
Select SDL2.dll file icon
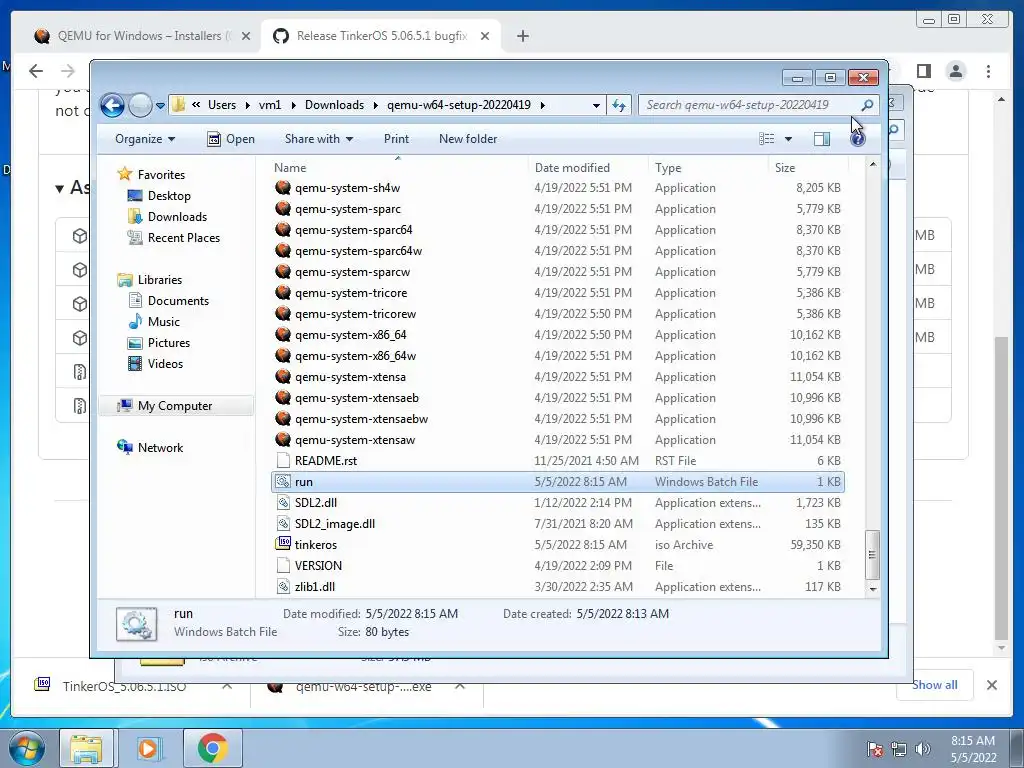[283, 502]
